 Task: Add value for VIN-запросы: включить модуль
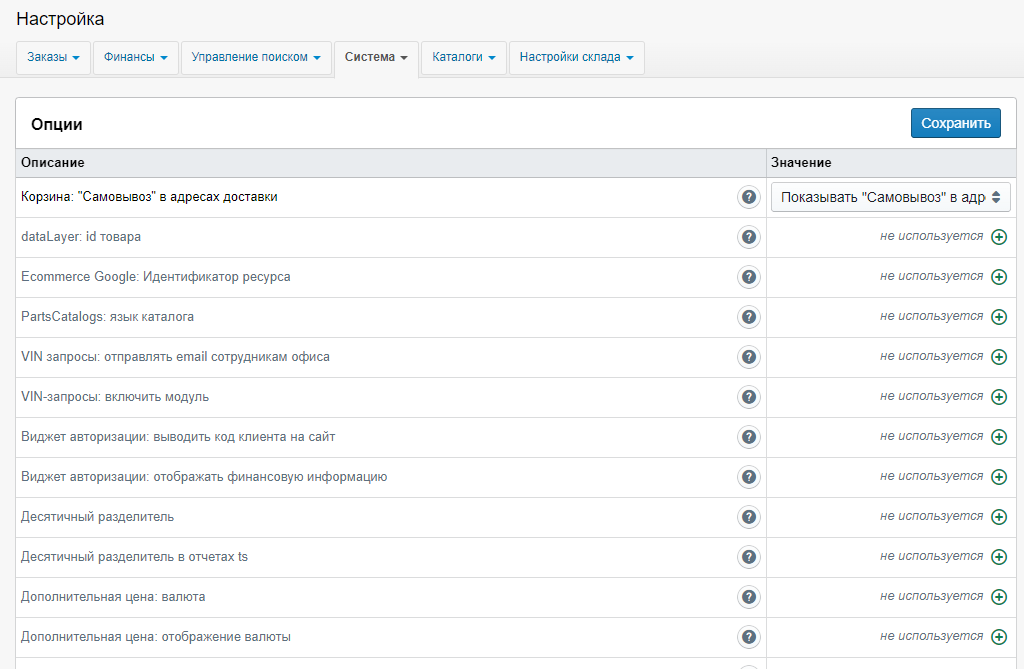(x=998, y=397)
